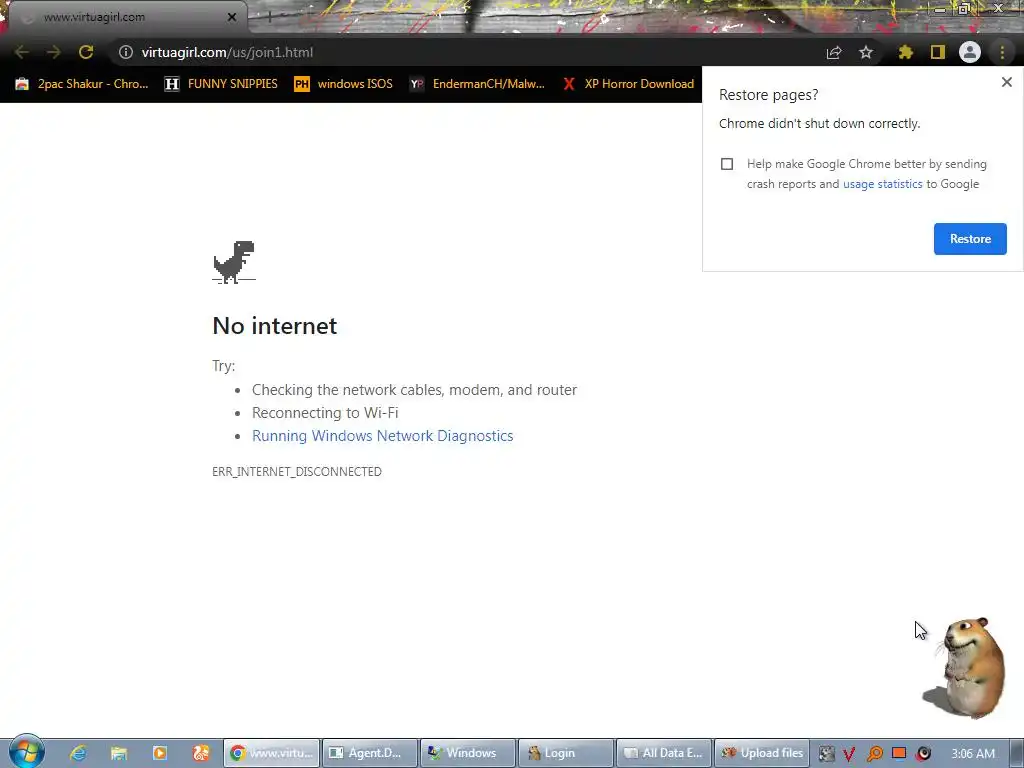
Task: Share this page icon in address bar
Action: pos(833,52)
